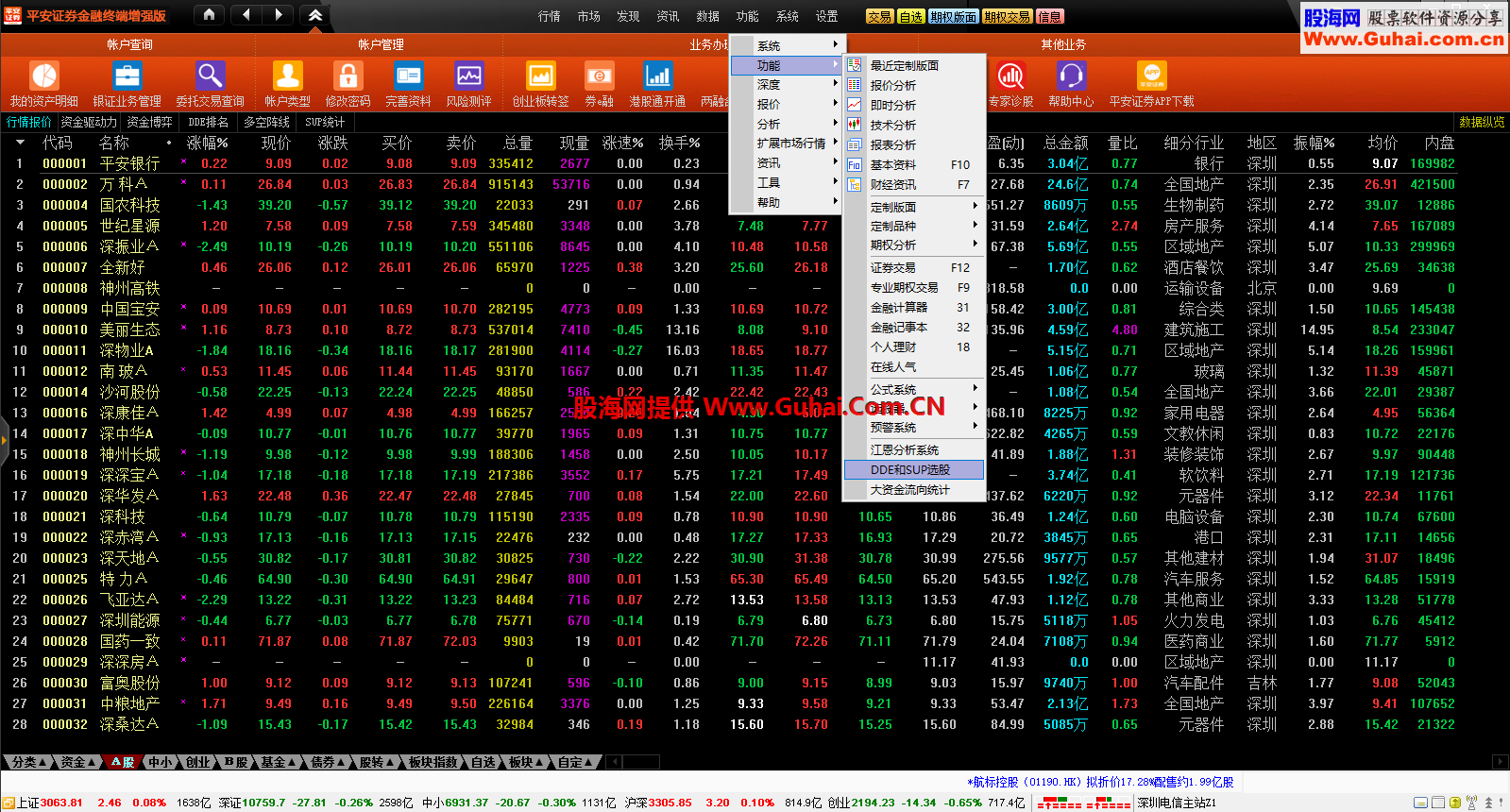The width and height of the screenshot is (1510, 812).
Task: Sort by the 涨幅% column header
Action: [207, 143]
